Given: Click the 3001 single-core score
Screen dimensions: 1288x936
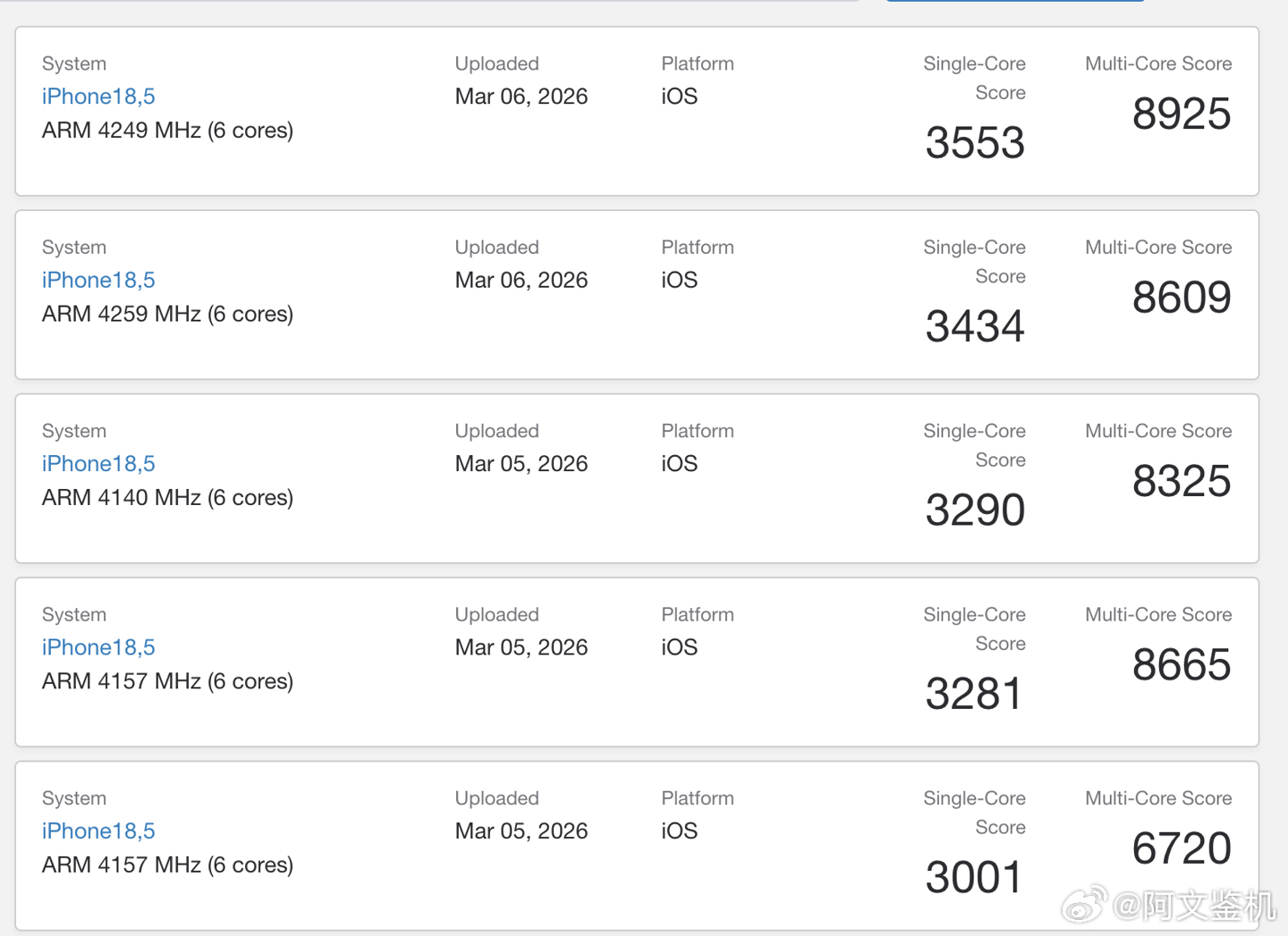Looking at the screenshot, I should [973, 878].
